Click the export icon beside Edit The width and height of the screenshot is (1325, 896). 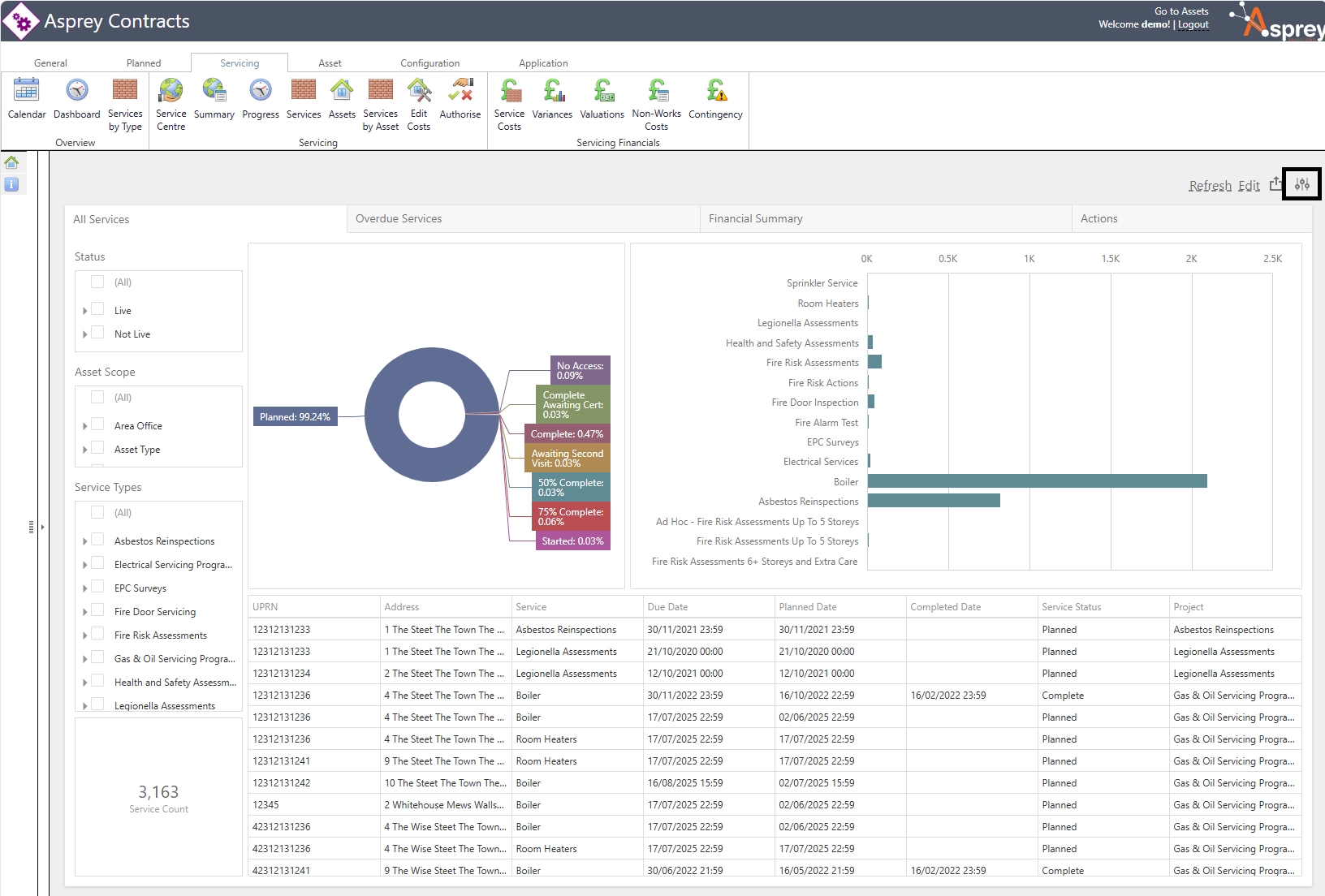pyautogui.click(x=1275, y=184)
